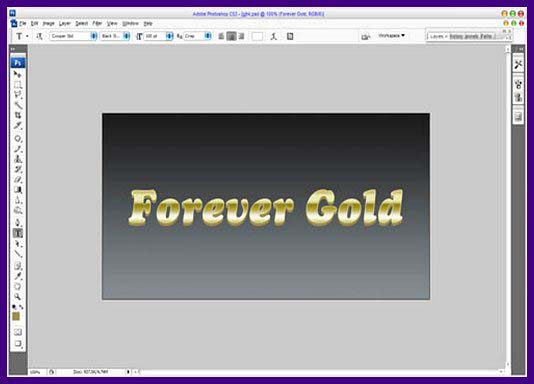The height and width of the screenshot is (384, 534).
Task: Open the Workspace dropdown
Action: click(392, 35)
